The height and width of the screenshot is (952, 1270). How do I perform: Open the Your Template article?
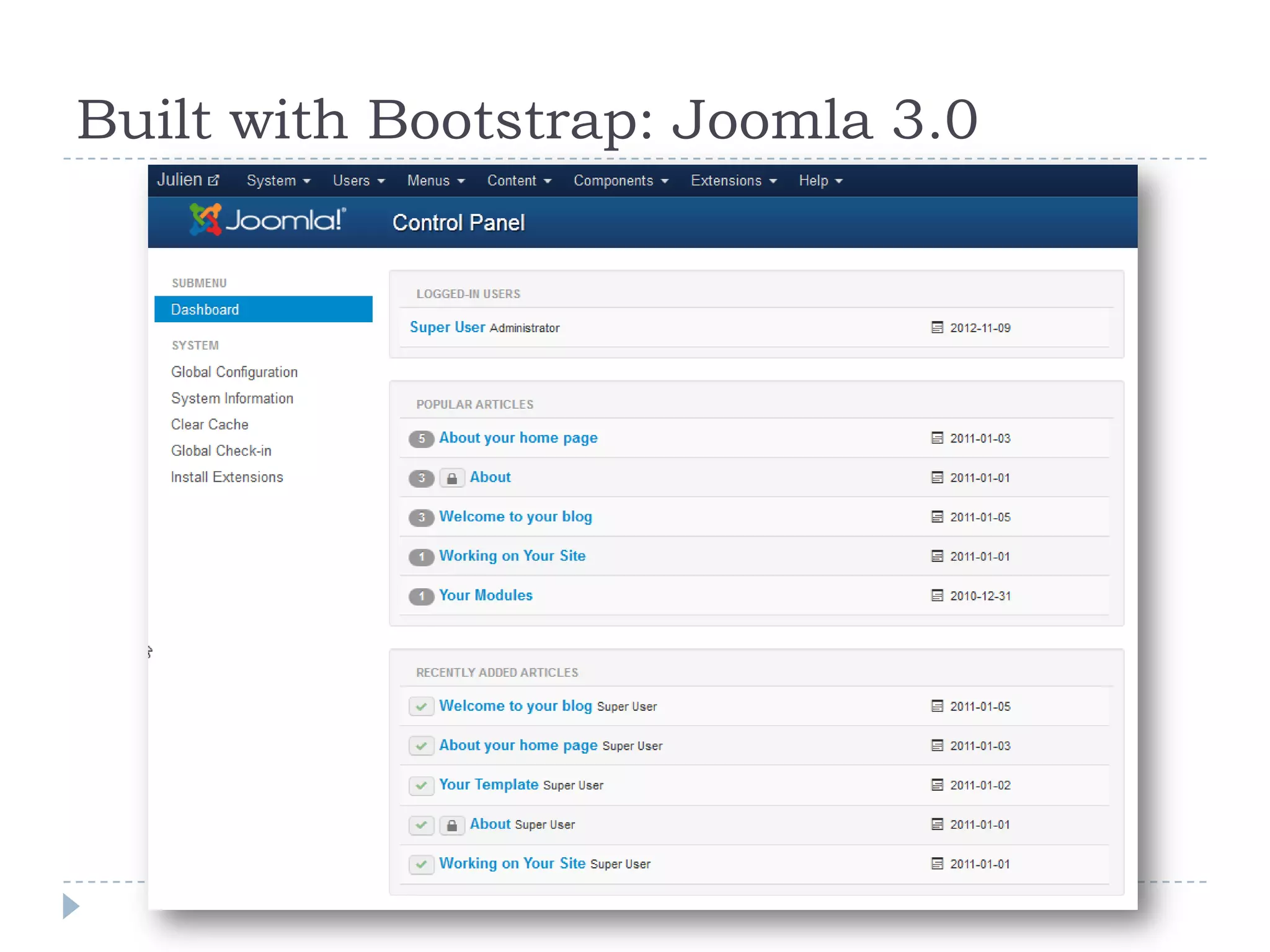(x=489, y=785)
